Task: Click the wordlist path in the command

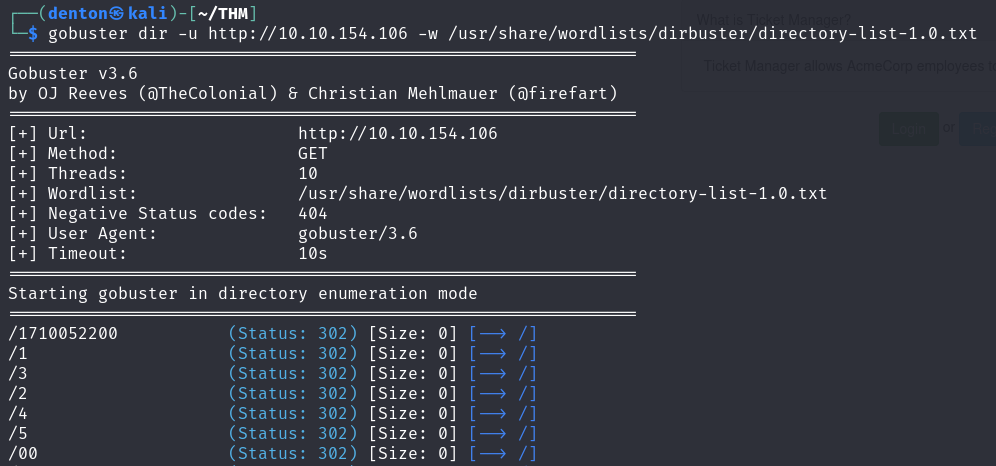Action: [x=714, y=34]
